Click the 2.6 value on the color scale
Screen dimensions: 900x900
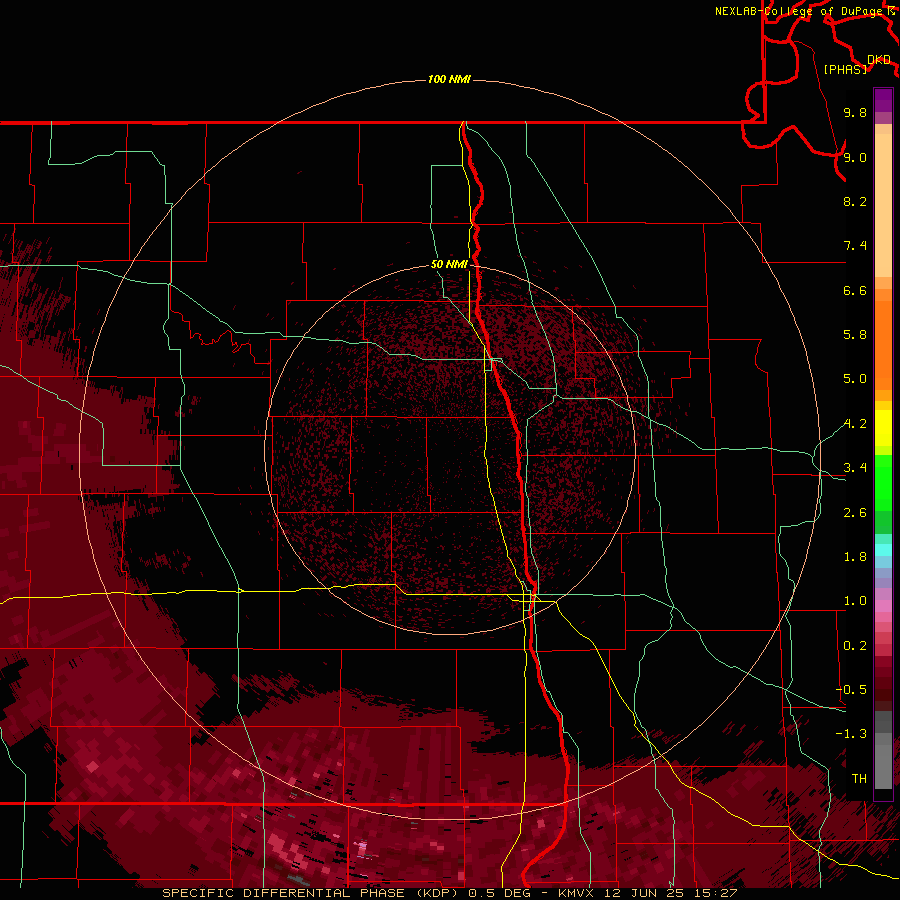[x=855, y=513]
